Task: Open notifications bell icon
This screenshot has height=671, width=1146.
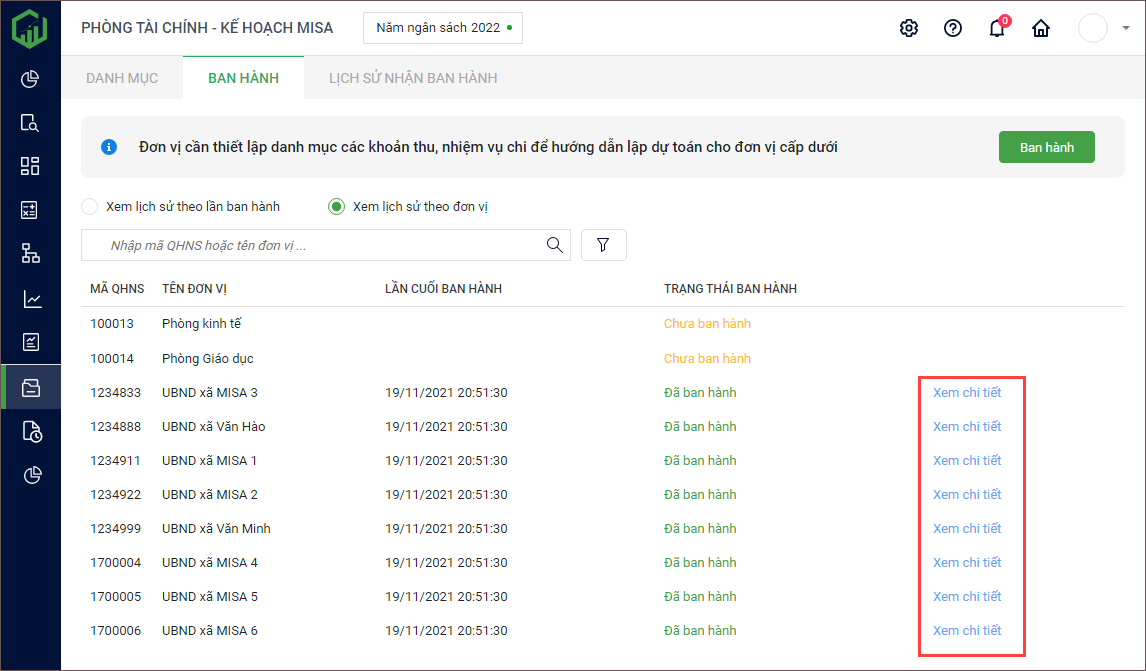Action: pyautogui.click(x=997, y=28)
